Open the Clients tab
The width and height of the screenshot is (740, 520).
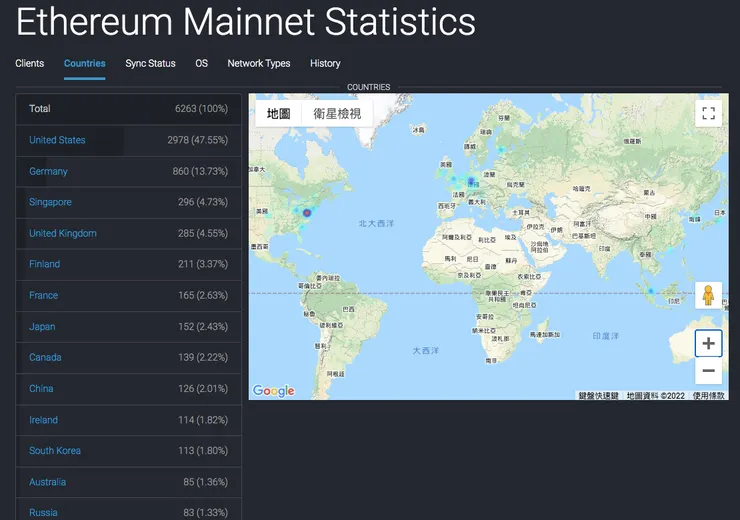coord(30,63)
